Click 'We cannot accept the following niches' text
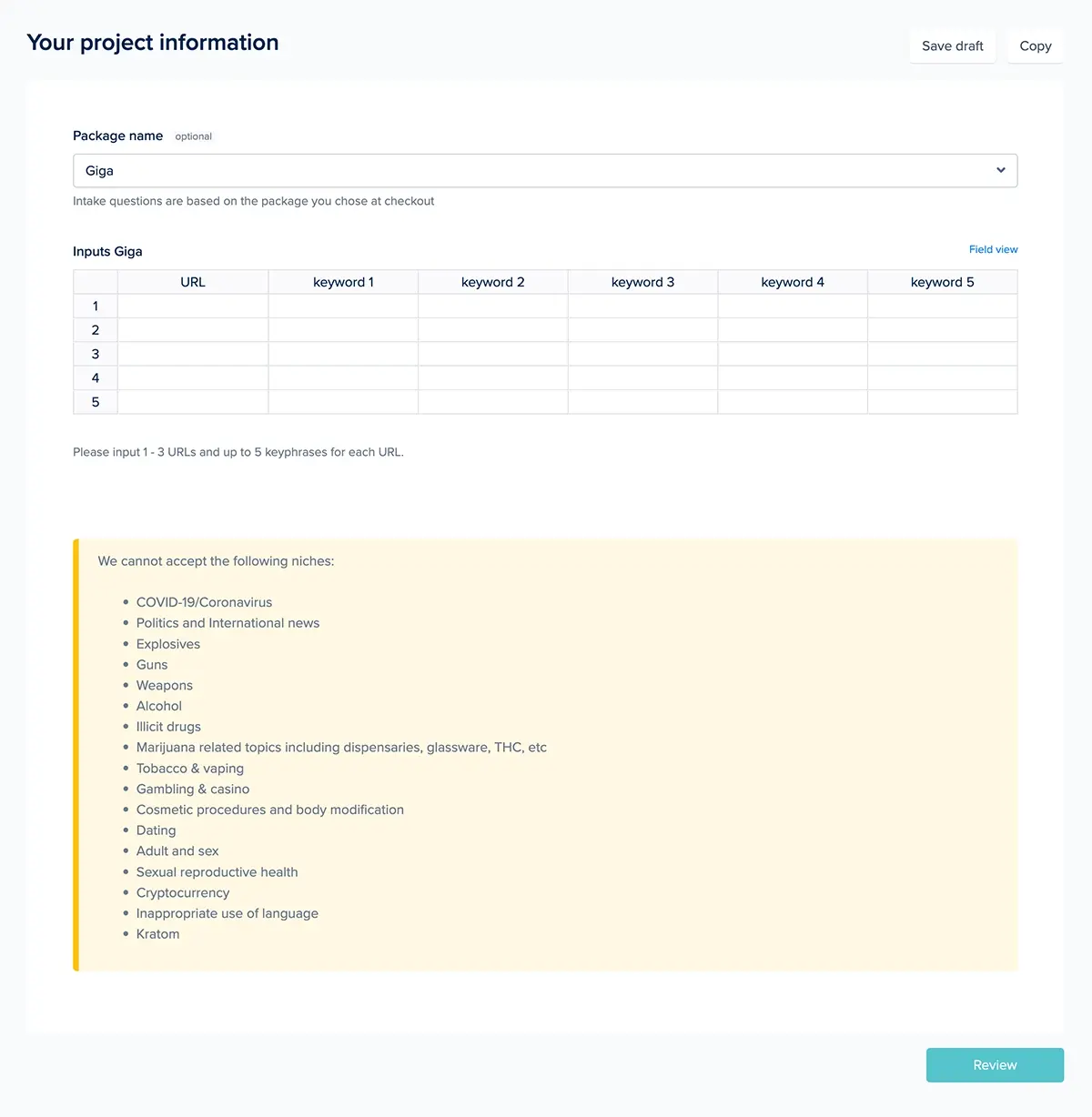Screen dimensions: 1092x1117 point(217,561)
